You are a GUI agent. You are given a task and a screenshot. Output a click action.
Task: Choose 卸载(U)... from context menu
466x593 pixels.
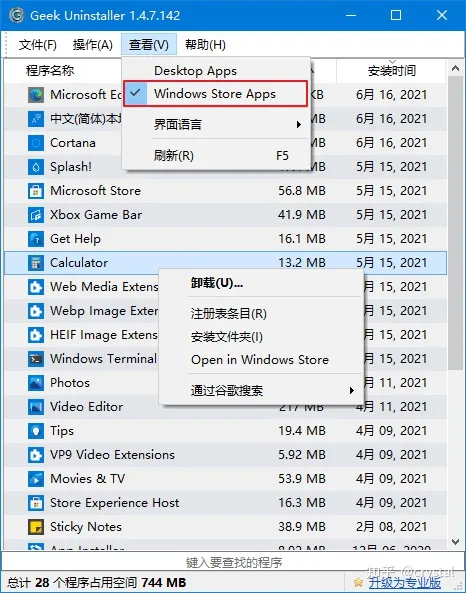pos(217,283)
